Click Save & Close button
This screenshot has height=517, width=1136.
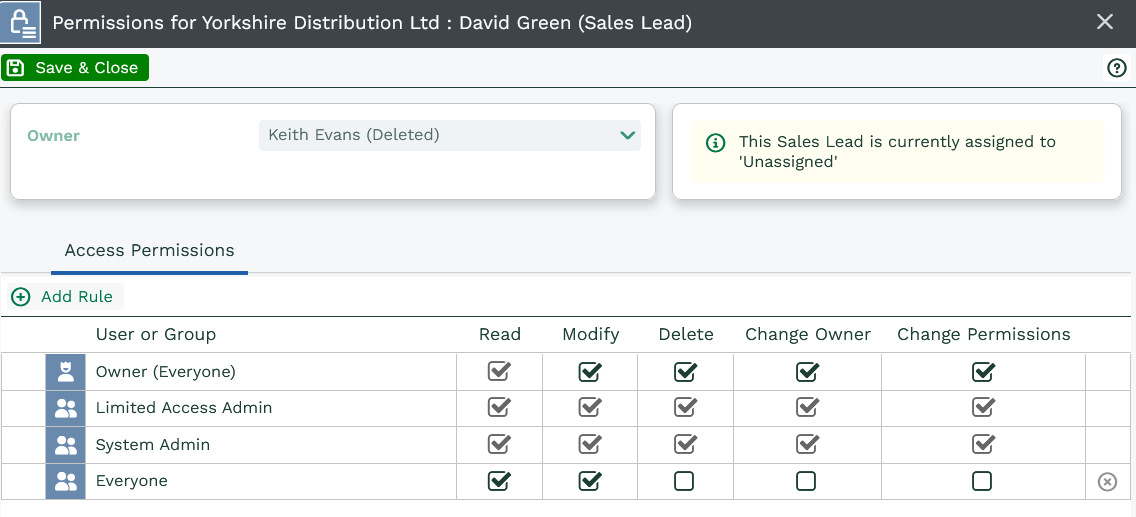75,68
